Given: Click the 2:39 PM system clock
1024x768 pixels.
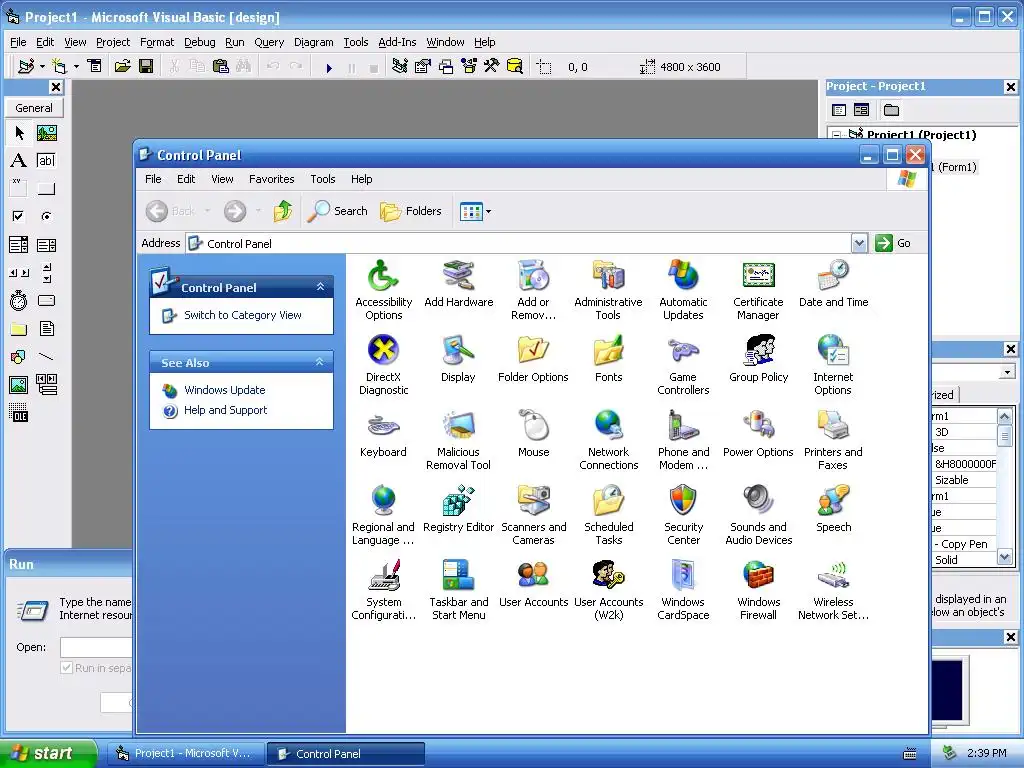Looking at the screenshot, I should (987, 753).
